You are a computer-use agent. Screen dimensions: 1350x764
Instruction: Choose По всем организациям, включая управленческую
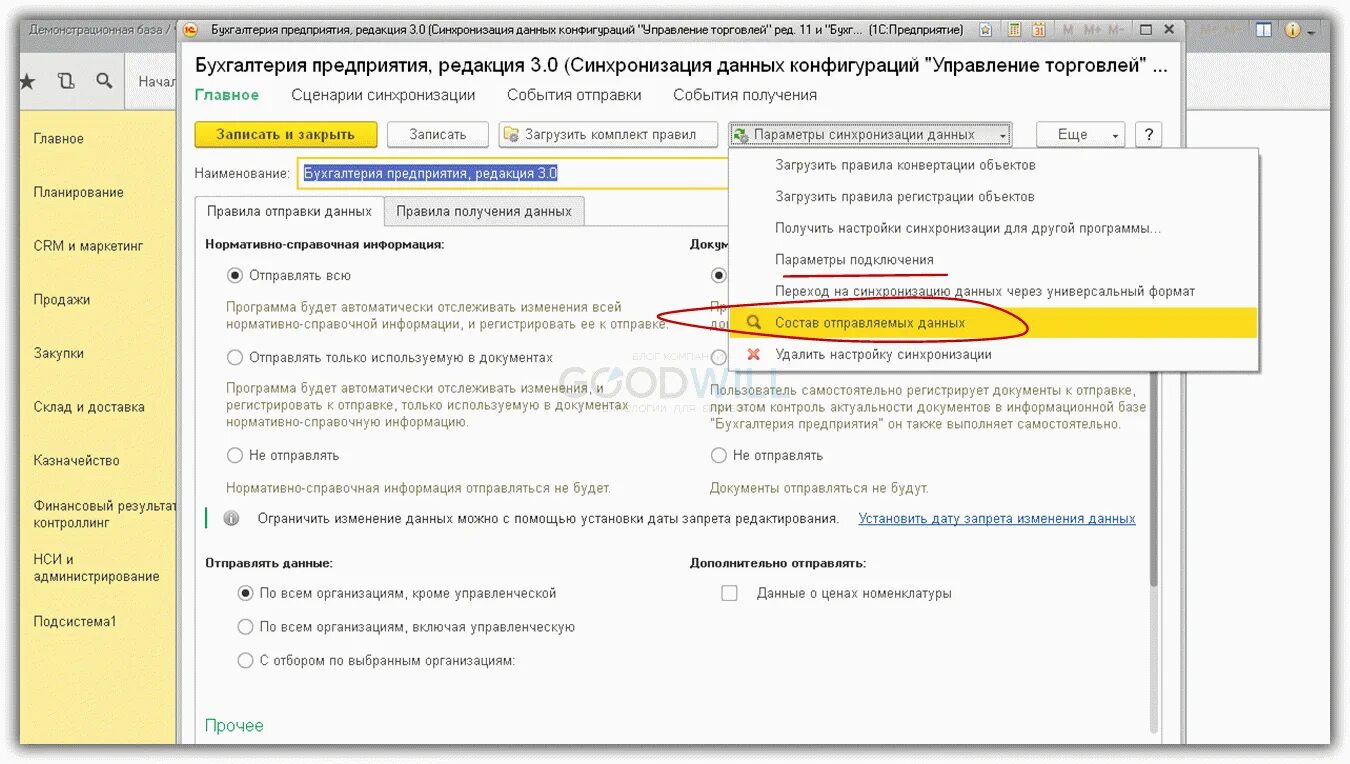[x=246, y=627]
